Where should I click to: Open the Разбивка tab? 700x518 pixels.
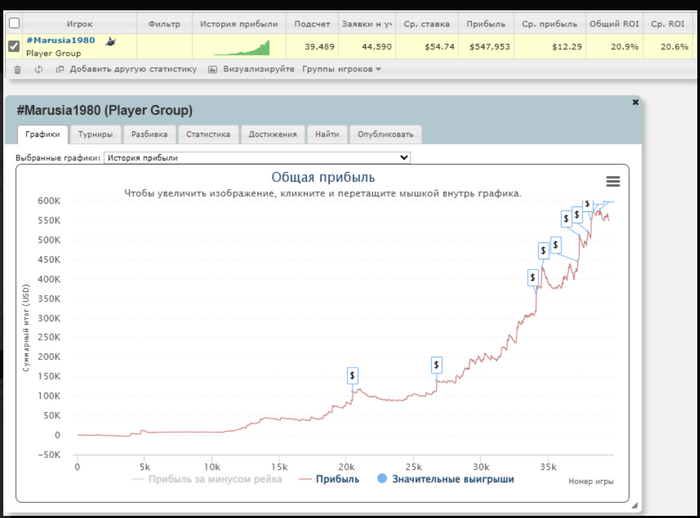tap(150, 134)
